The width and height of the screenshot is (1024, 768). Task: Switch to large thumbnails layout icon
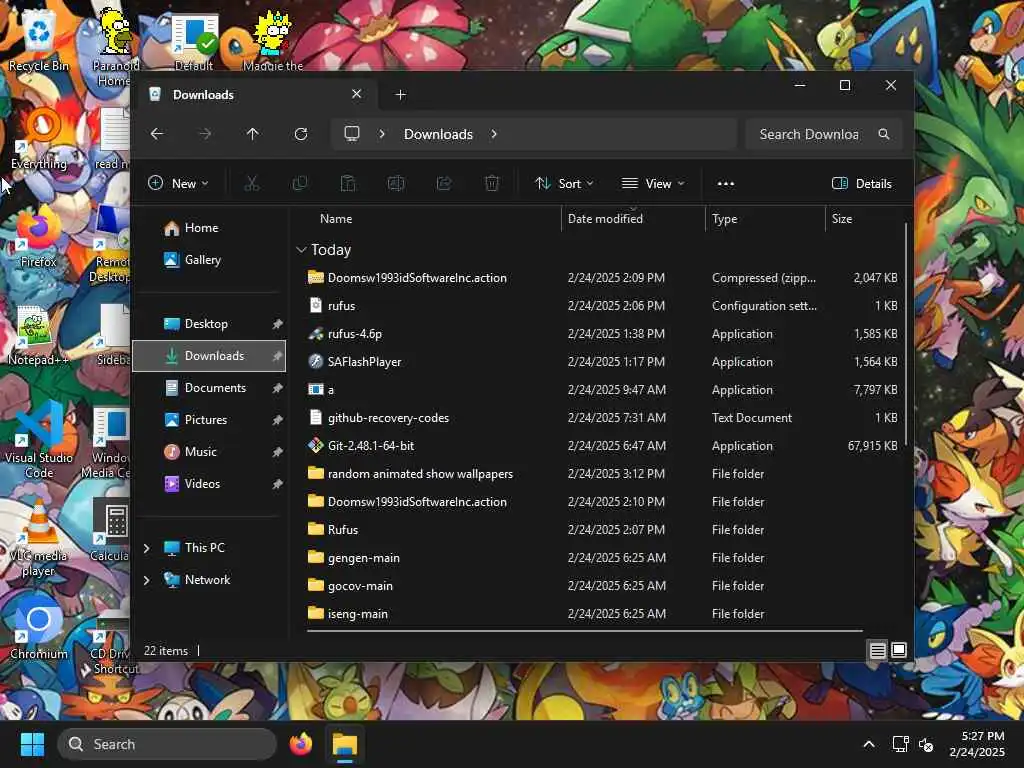(899, 650)
